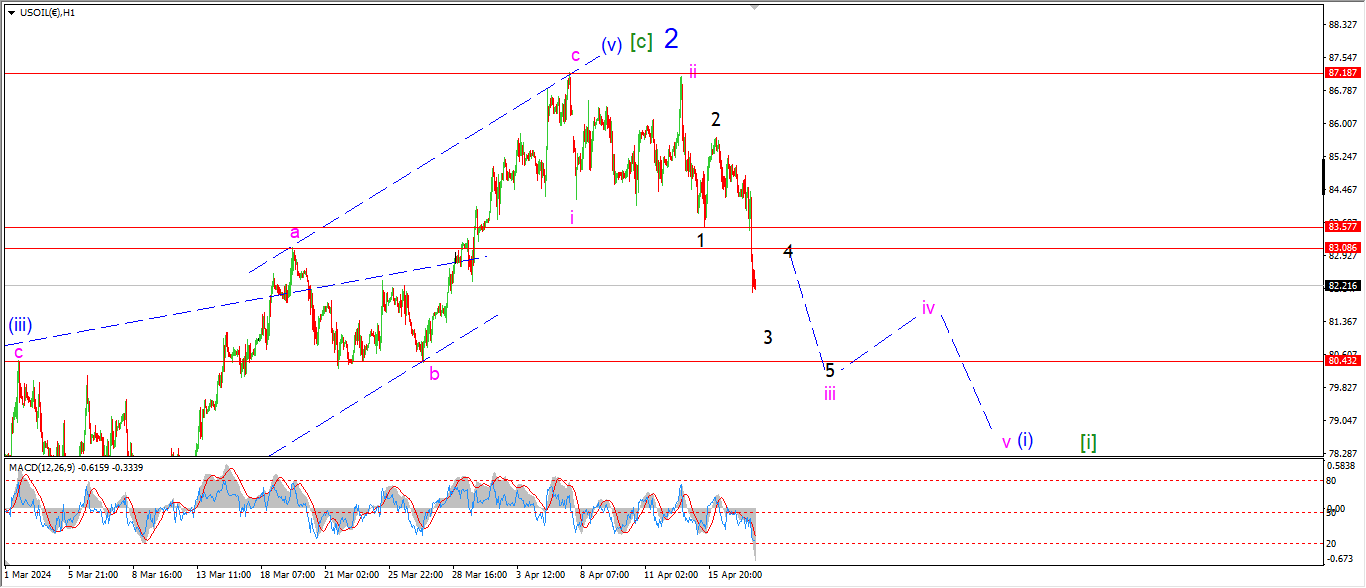Select the green [i] wave label
The image size is (1366, 588).
(1088, 441)
